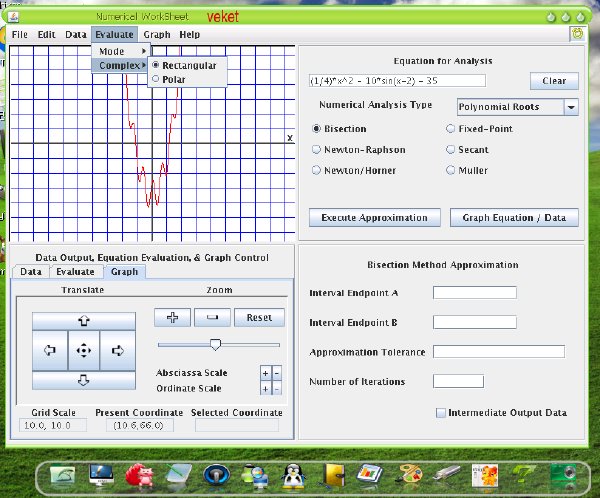Click the translate right arrow button
This screenshot has height=498, width=600.
point(117,350)
